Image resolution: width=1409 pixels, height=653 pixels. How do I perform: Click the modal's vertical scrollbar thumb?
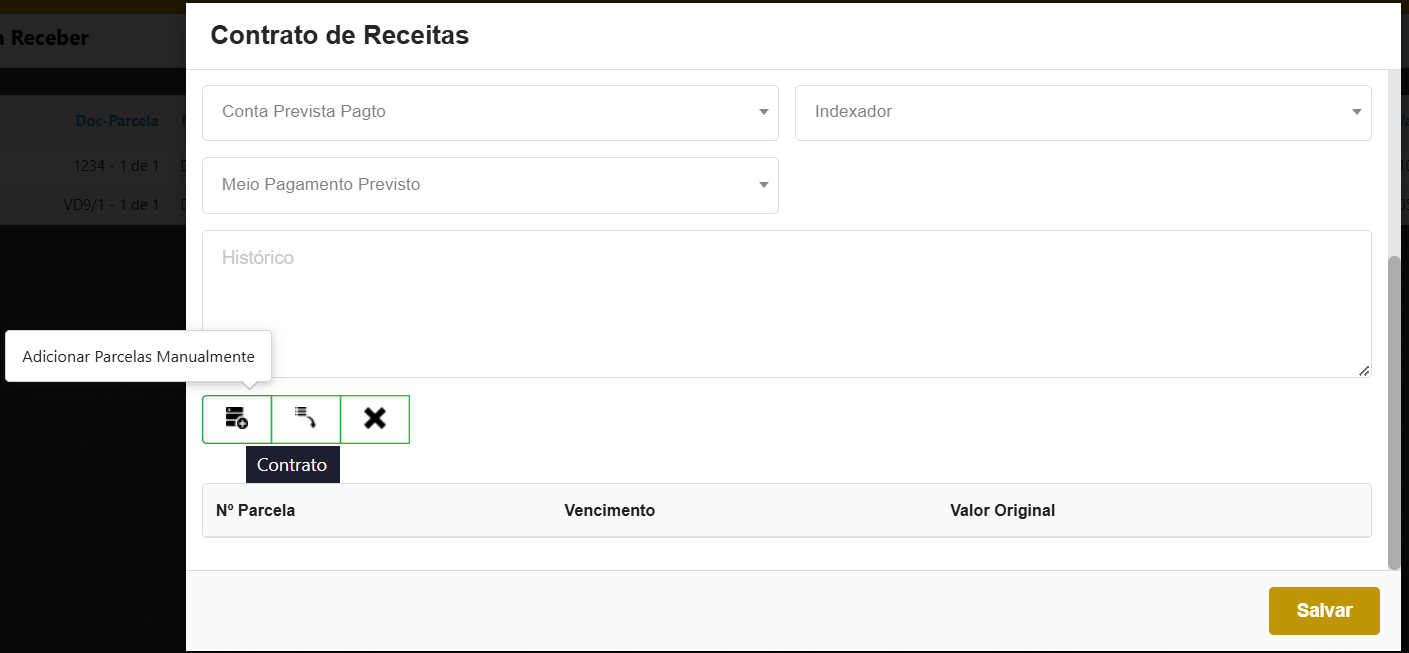point(1394,410)
